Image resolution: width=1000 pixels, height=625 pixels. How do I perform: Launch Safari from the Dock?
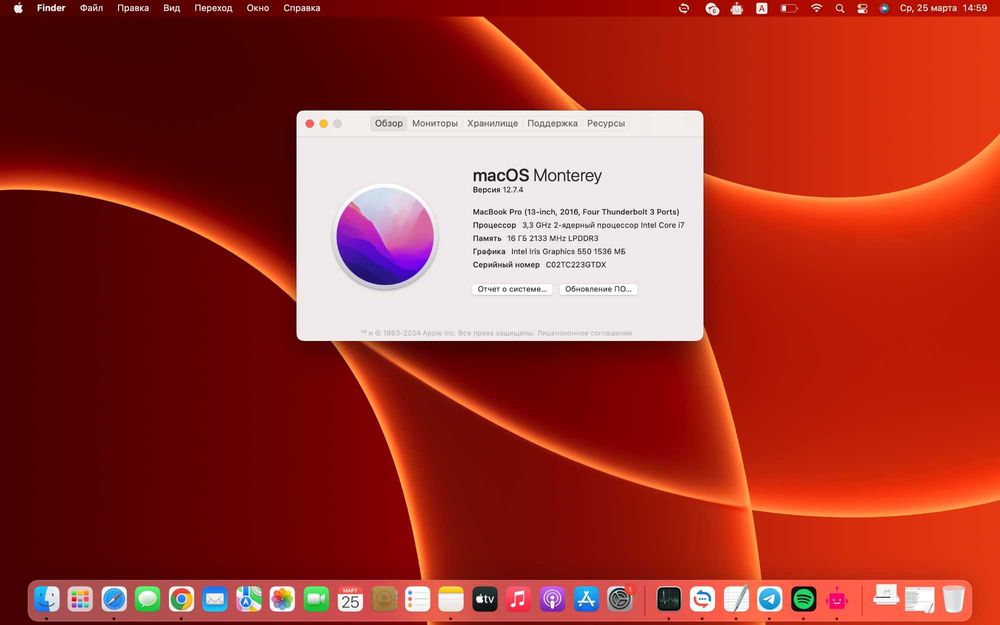(114, 599)
